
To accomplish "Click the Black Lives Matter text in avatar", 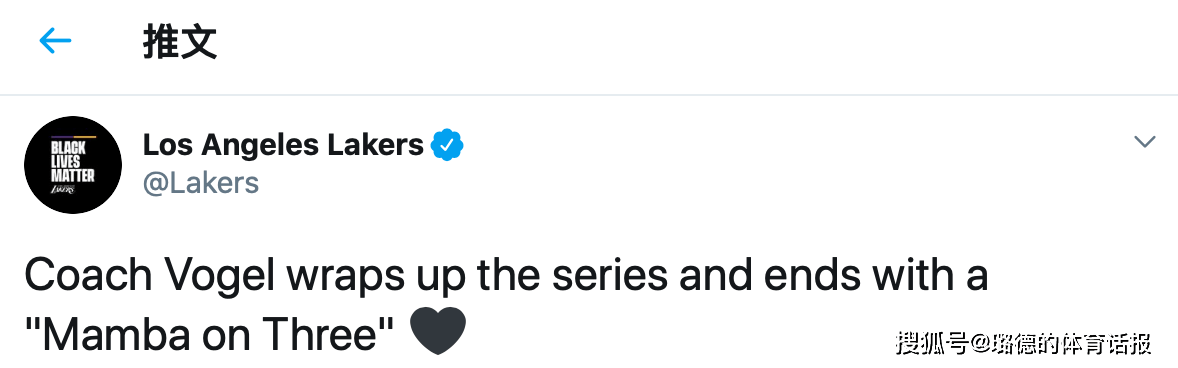I will (x=73, y=161).
